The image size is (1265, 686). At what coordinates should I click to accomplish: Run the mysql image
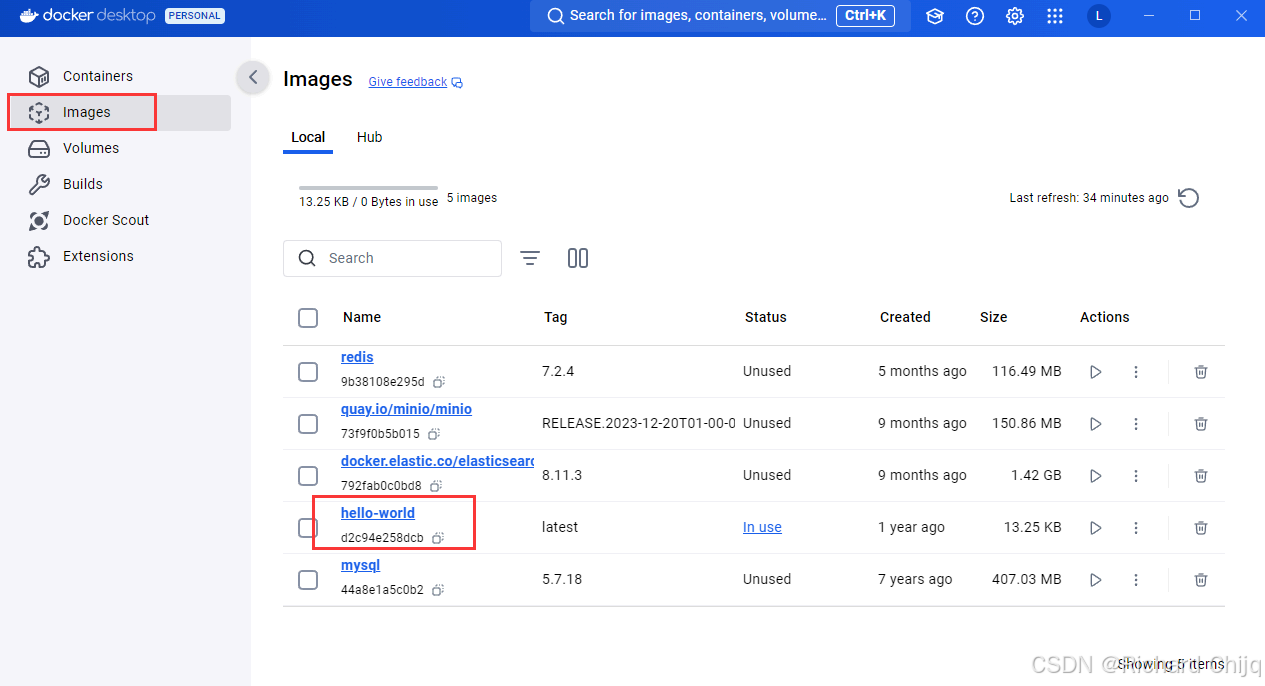click(x=1096, y=580)
